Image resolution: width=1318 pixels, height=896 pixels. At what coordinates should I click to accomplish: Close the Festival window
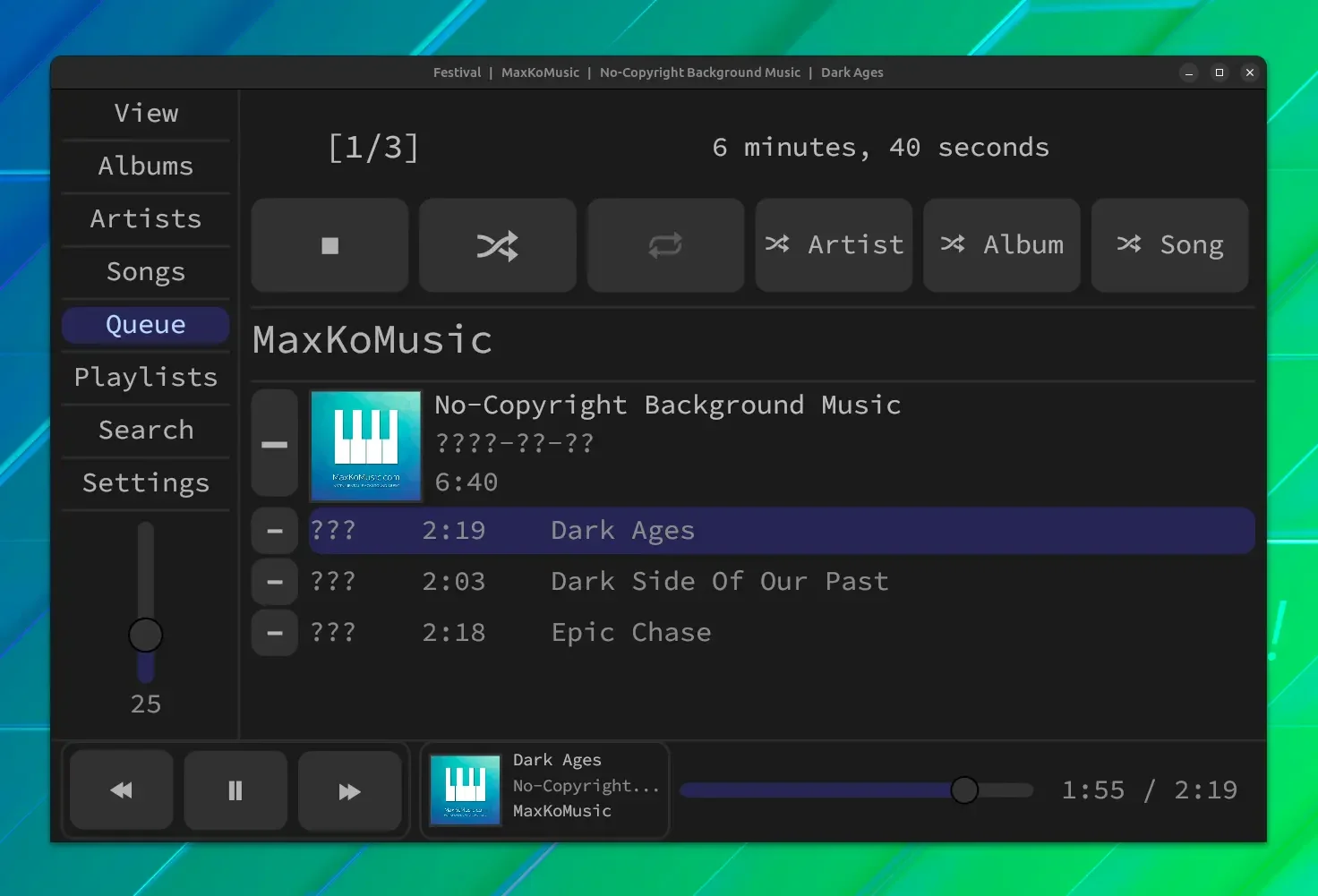1250,73
